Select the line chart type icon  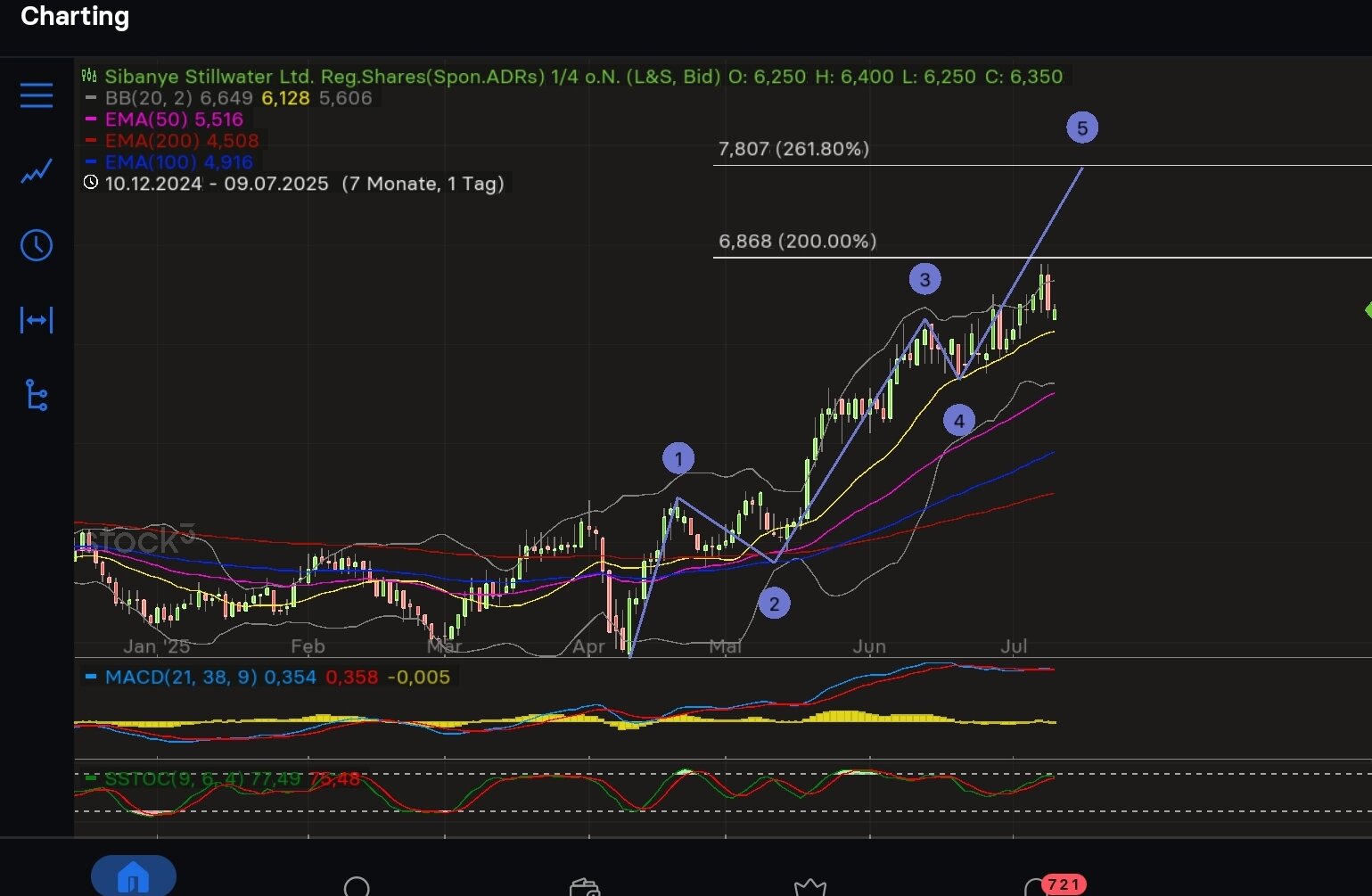point(37,171)
